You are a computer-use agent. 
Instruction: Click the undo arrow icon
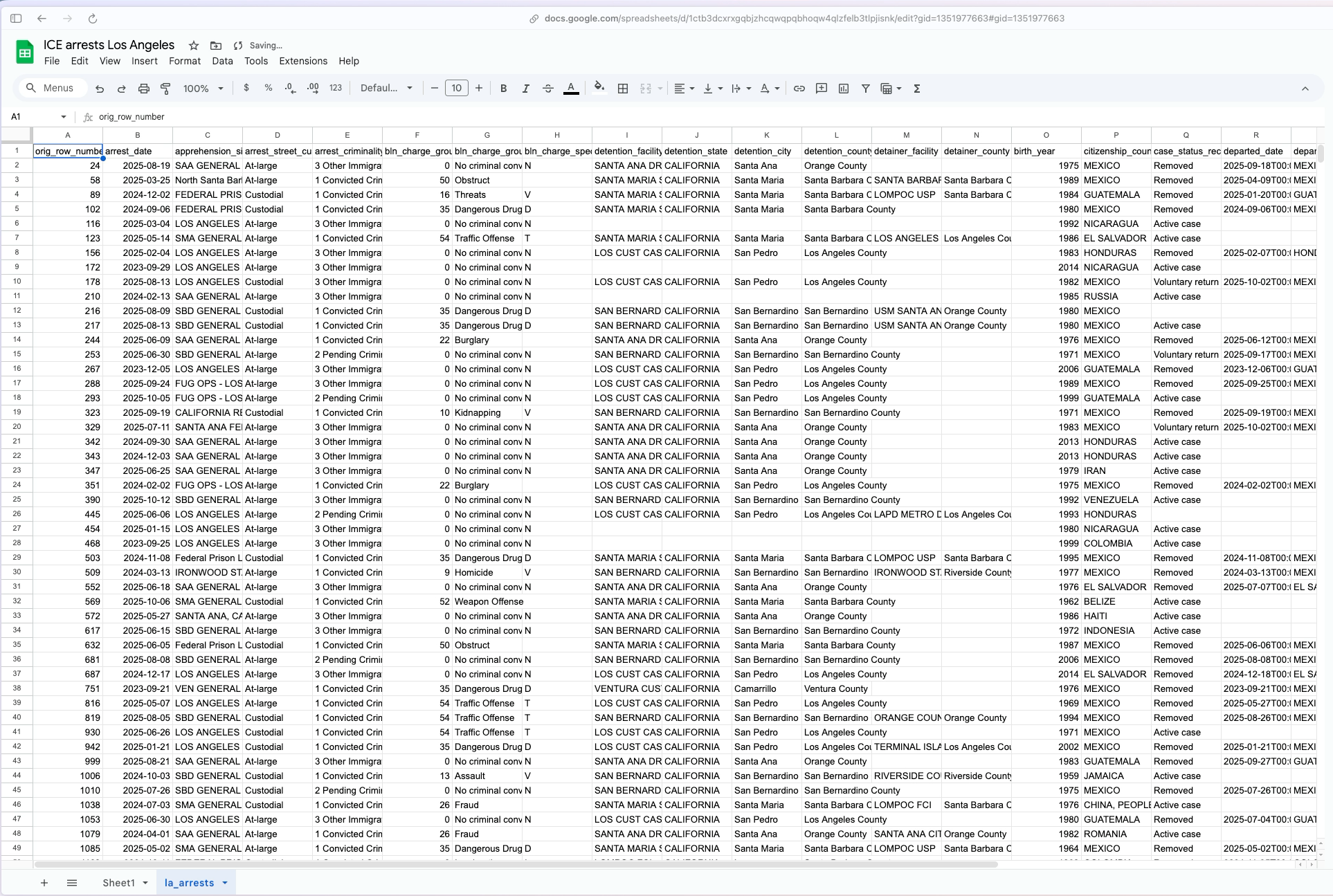tap(100, 89)
